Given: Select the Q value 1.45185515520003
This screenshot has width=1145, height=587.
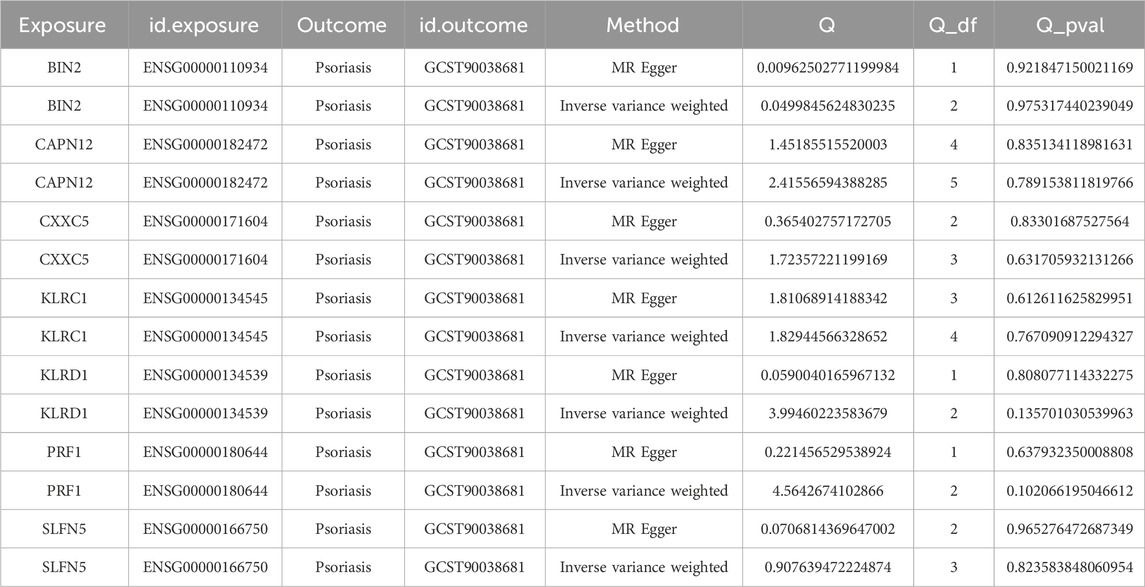Looking at the screenshot, I should [x=826, y=144].
